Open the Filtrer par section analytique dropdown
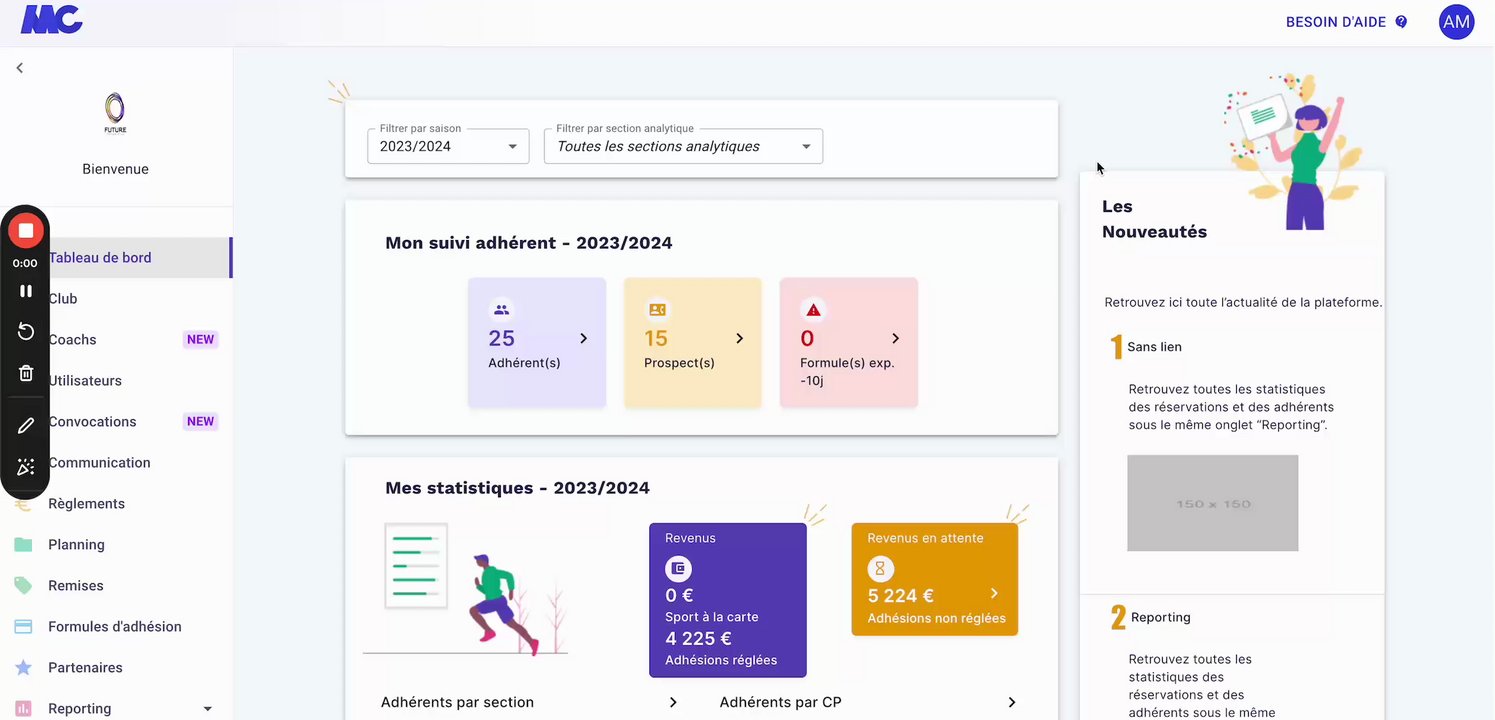 point(683,146)
